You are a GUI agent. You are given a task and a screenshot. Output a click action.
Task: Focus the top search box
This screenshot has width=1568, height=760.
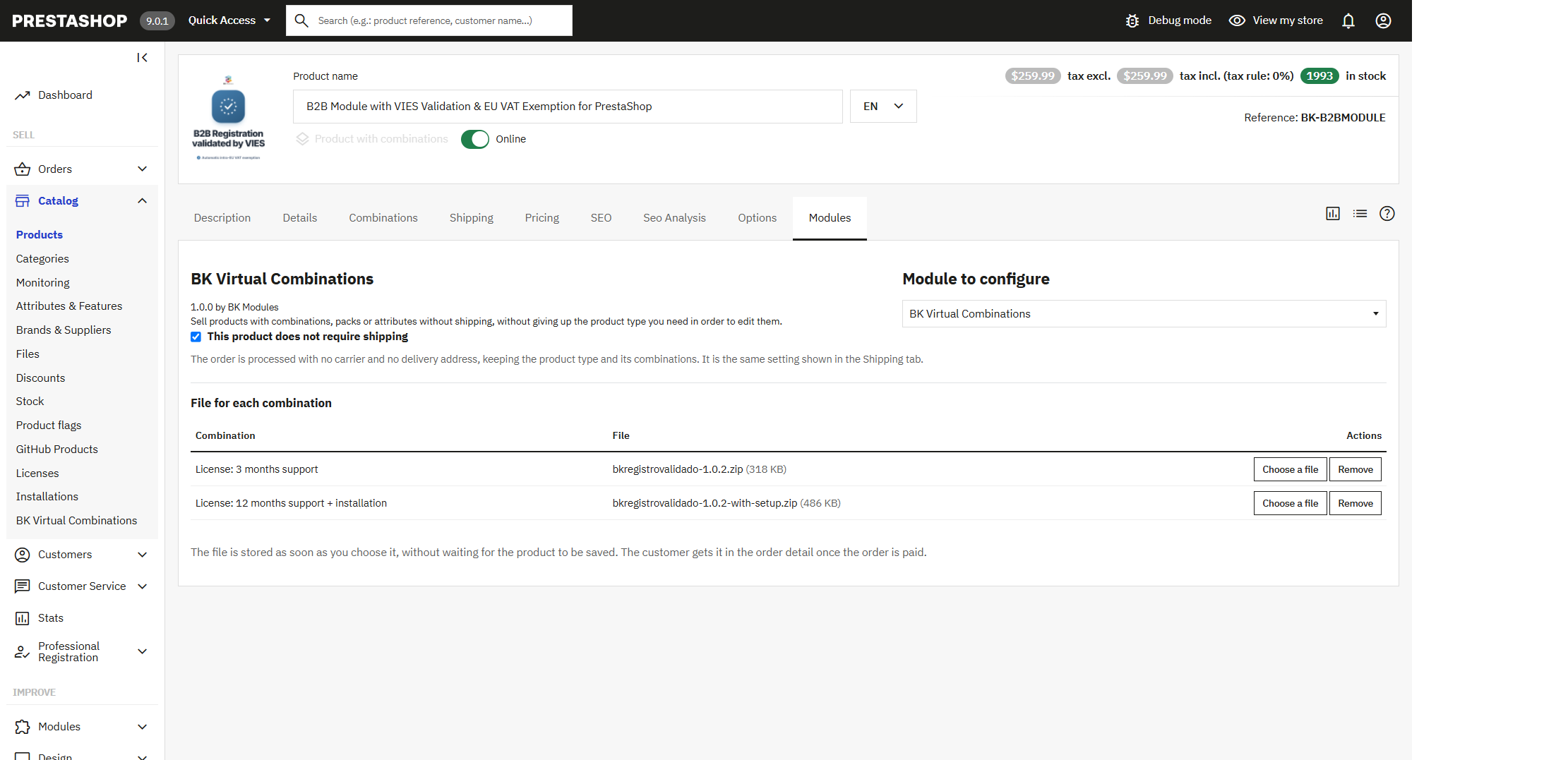(x=429, y=20)
